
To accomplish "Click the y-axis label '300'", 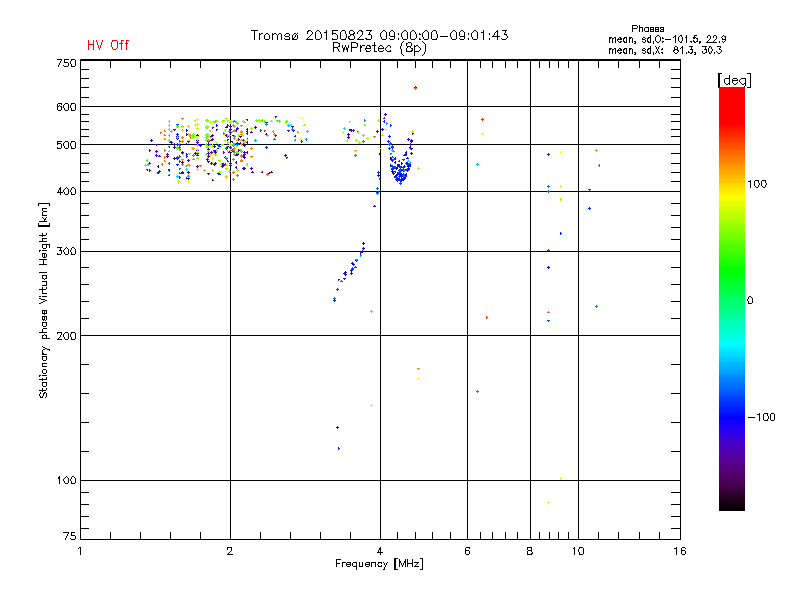I will coord(66,251).
